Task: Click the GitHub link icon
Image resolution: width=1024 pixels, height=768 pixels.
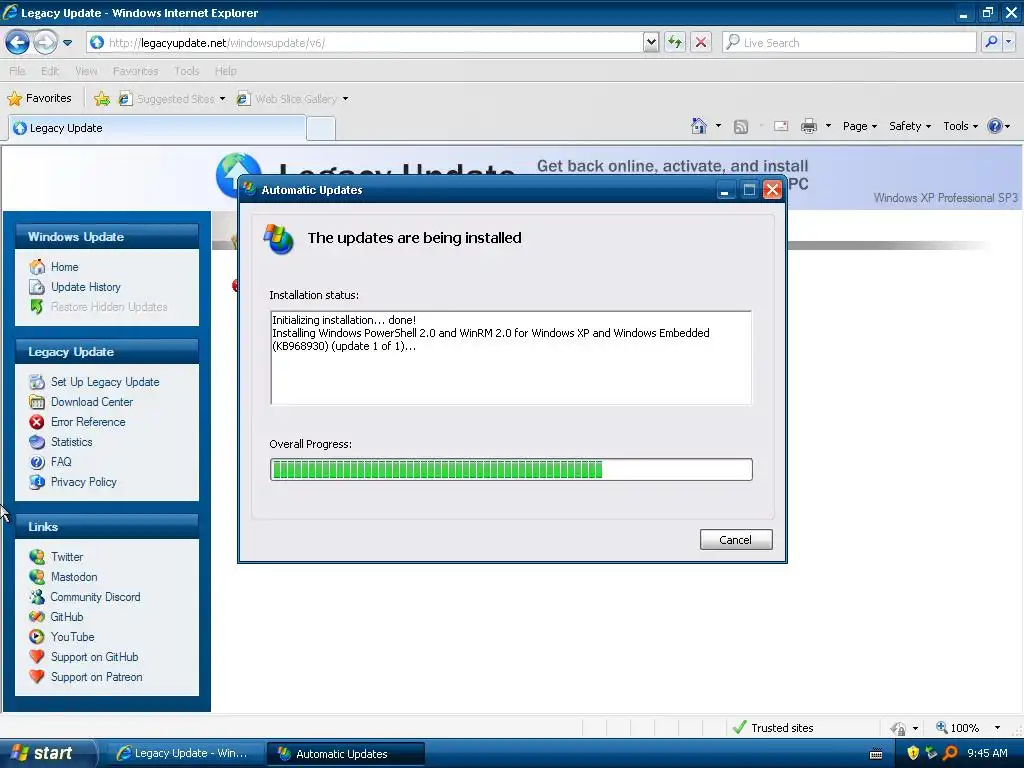Action: coord(37,617)
